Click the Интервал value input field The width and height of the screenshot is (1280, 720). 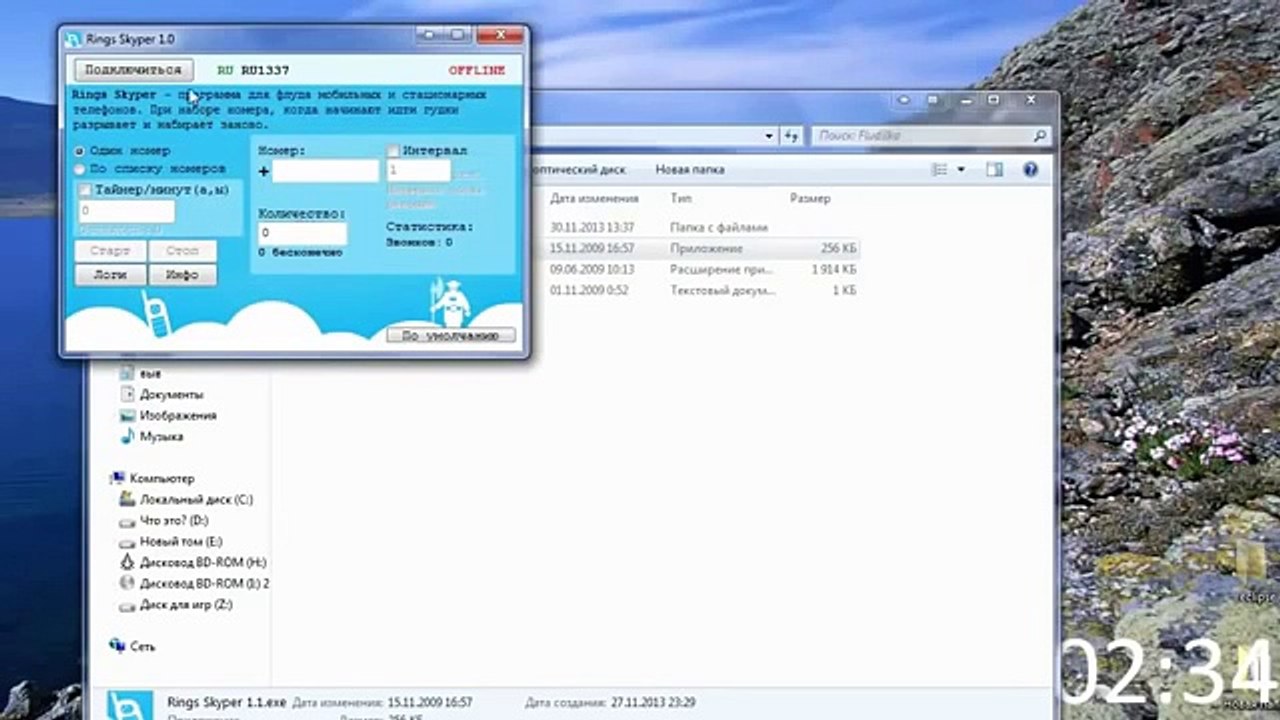418,171
